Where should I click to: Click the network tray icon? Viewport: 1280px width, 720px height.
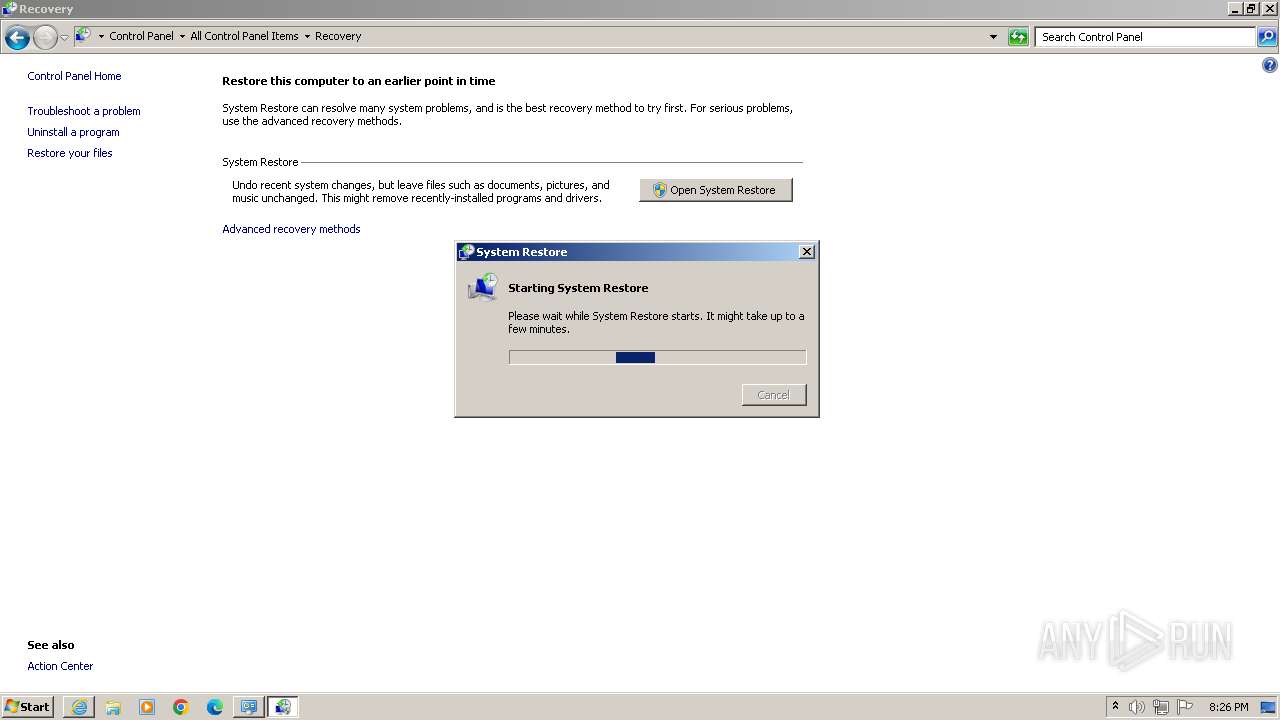1161,707
